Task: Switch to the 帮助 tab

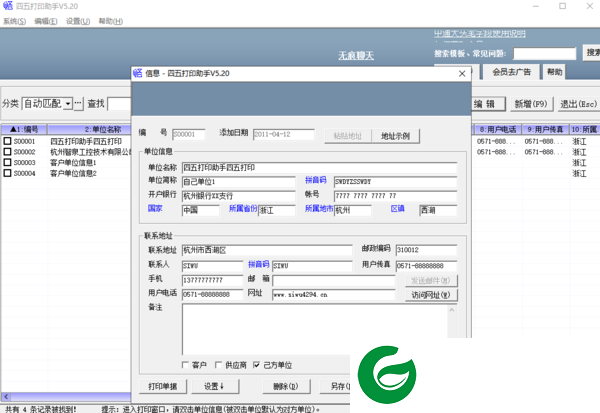Action: pyautogui.click(x=554, y=72)
